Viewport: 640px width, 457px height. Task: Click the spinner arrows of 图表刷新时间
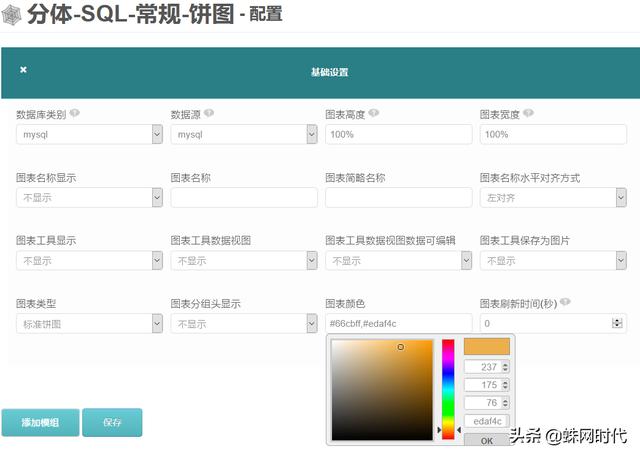[617, 323]
